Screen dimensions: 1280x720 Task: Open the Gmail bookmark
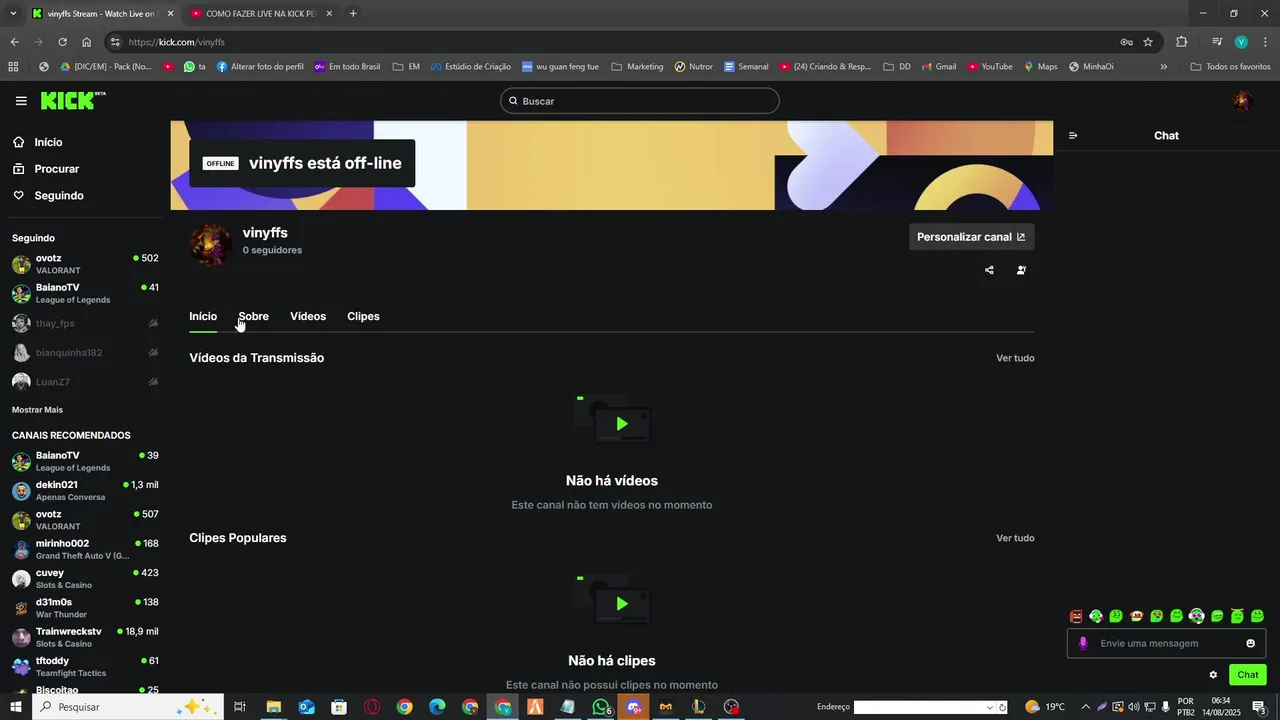click(939, 67)
